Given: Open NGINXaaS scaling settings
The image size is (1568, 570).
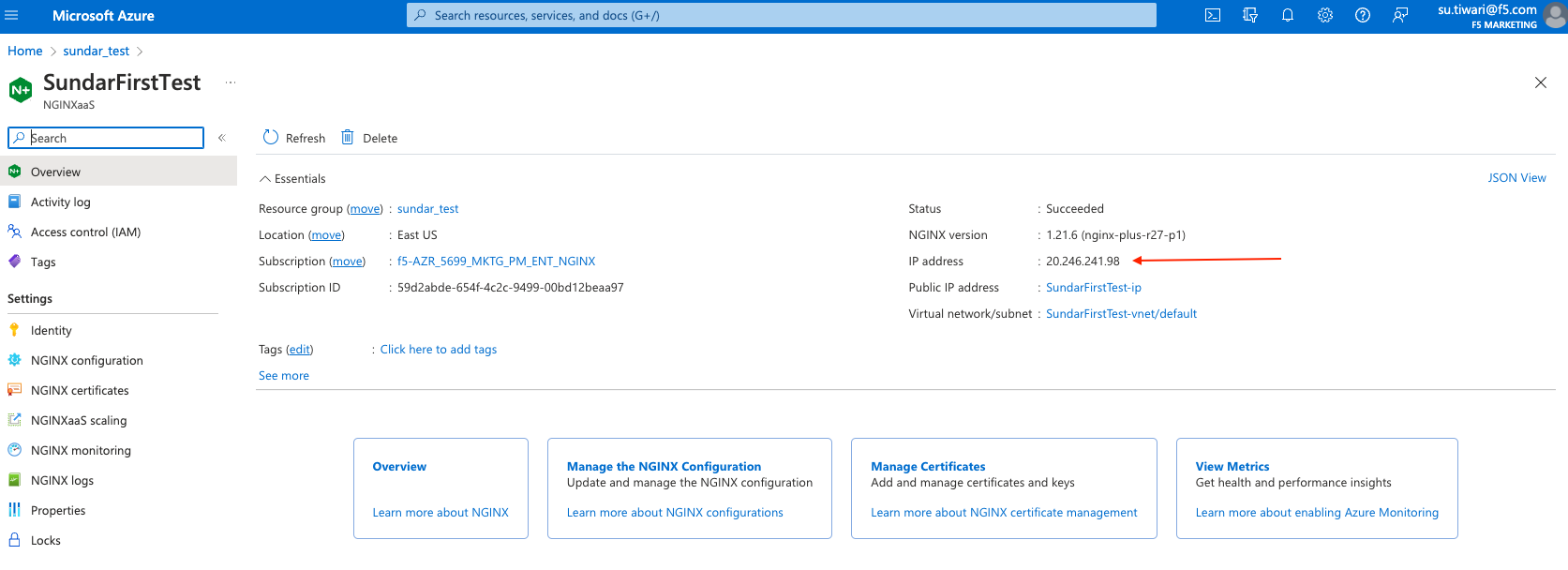Looking at the screenshot, I should point(79,420).
